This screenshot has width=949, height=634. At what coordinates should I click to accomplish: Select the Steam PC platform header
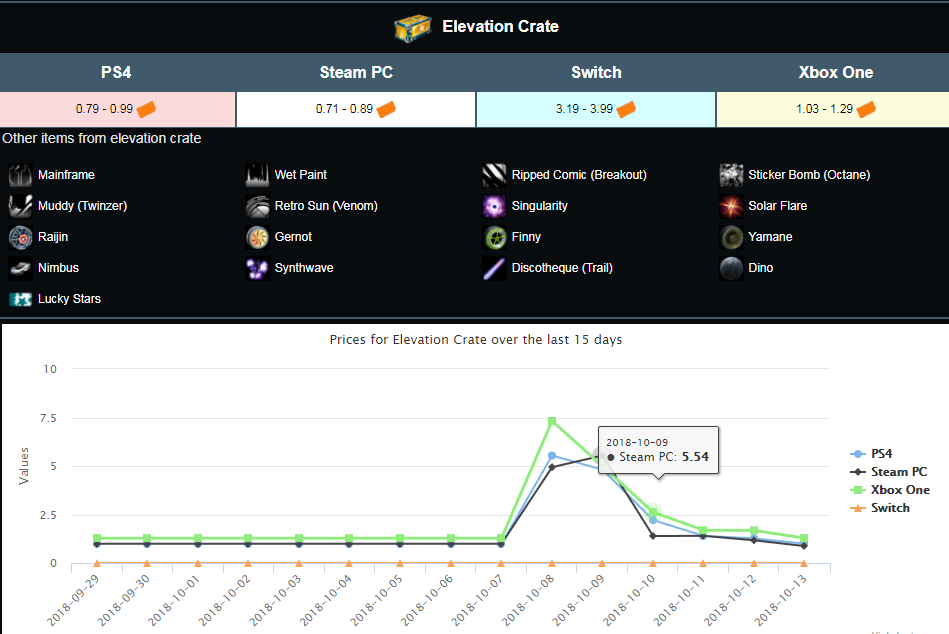pyautogui.click(x=356, y=73)
